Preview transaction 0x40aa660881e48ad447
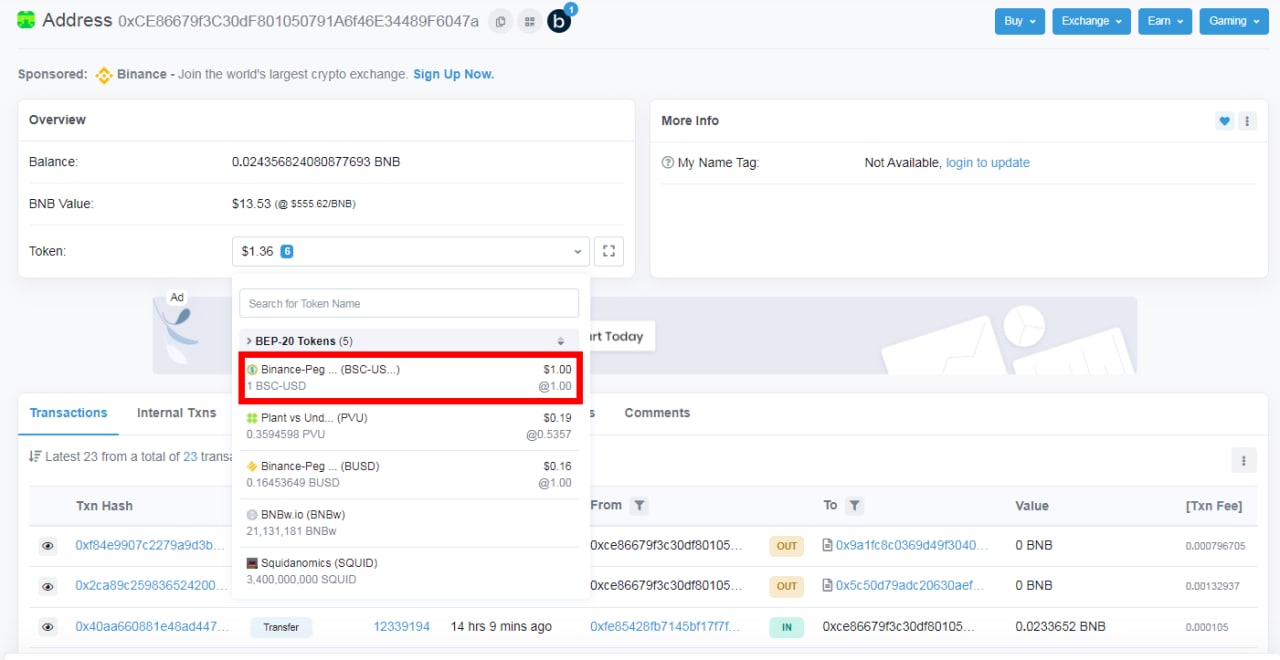Screen dimensions: 1280x660 tap(47, 627)
